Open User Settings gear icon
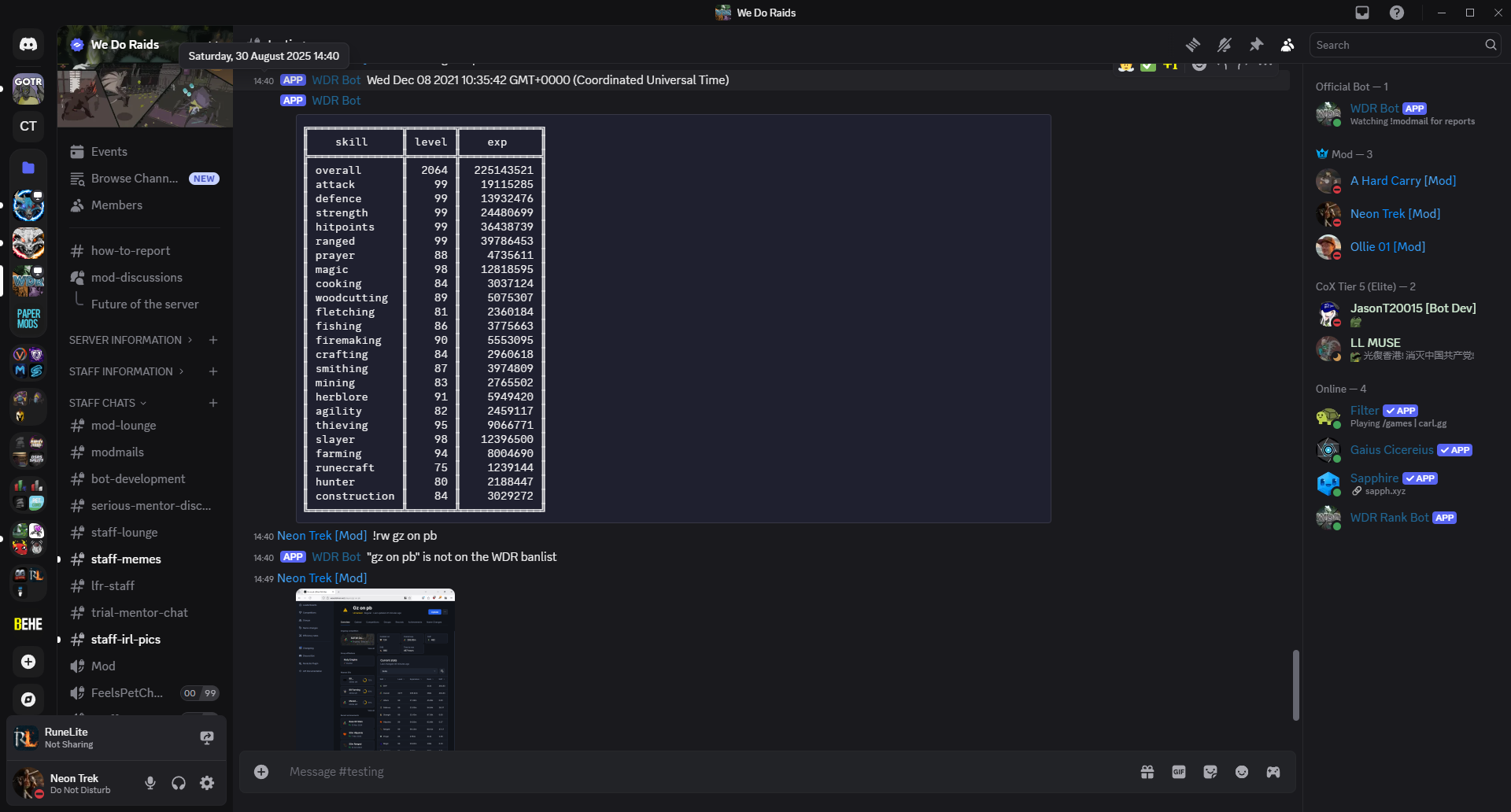Viewport: 1511px width, 812px height. 207,783
